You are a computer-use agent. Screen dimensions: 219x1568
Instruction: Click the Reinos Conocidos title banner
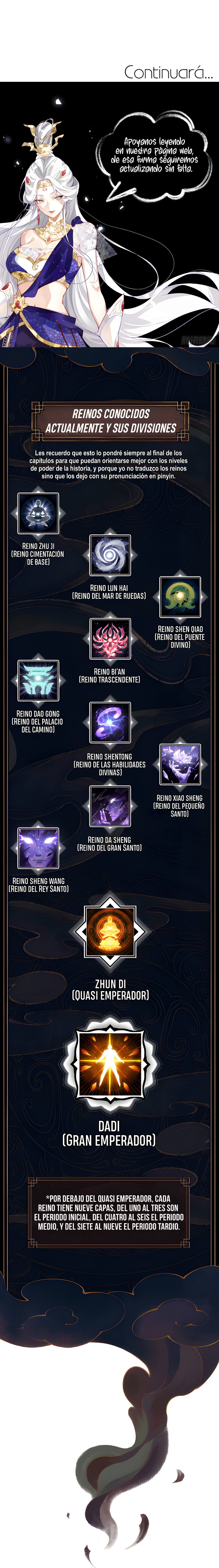tap(110, 421)
